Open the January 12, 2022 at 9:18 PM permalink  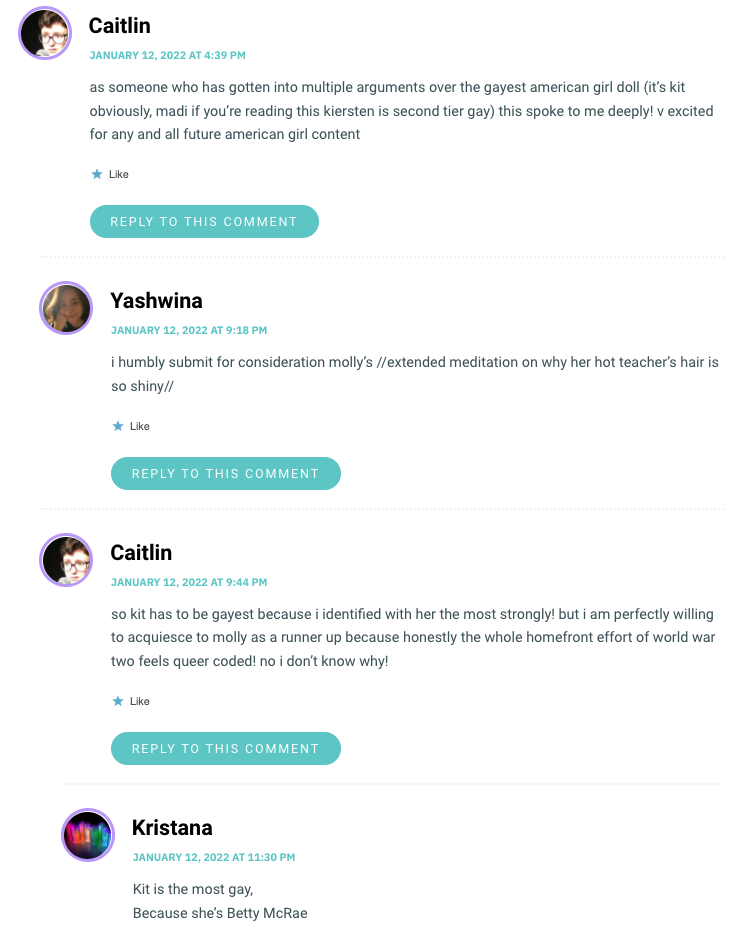(189, 330)
